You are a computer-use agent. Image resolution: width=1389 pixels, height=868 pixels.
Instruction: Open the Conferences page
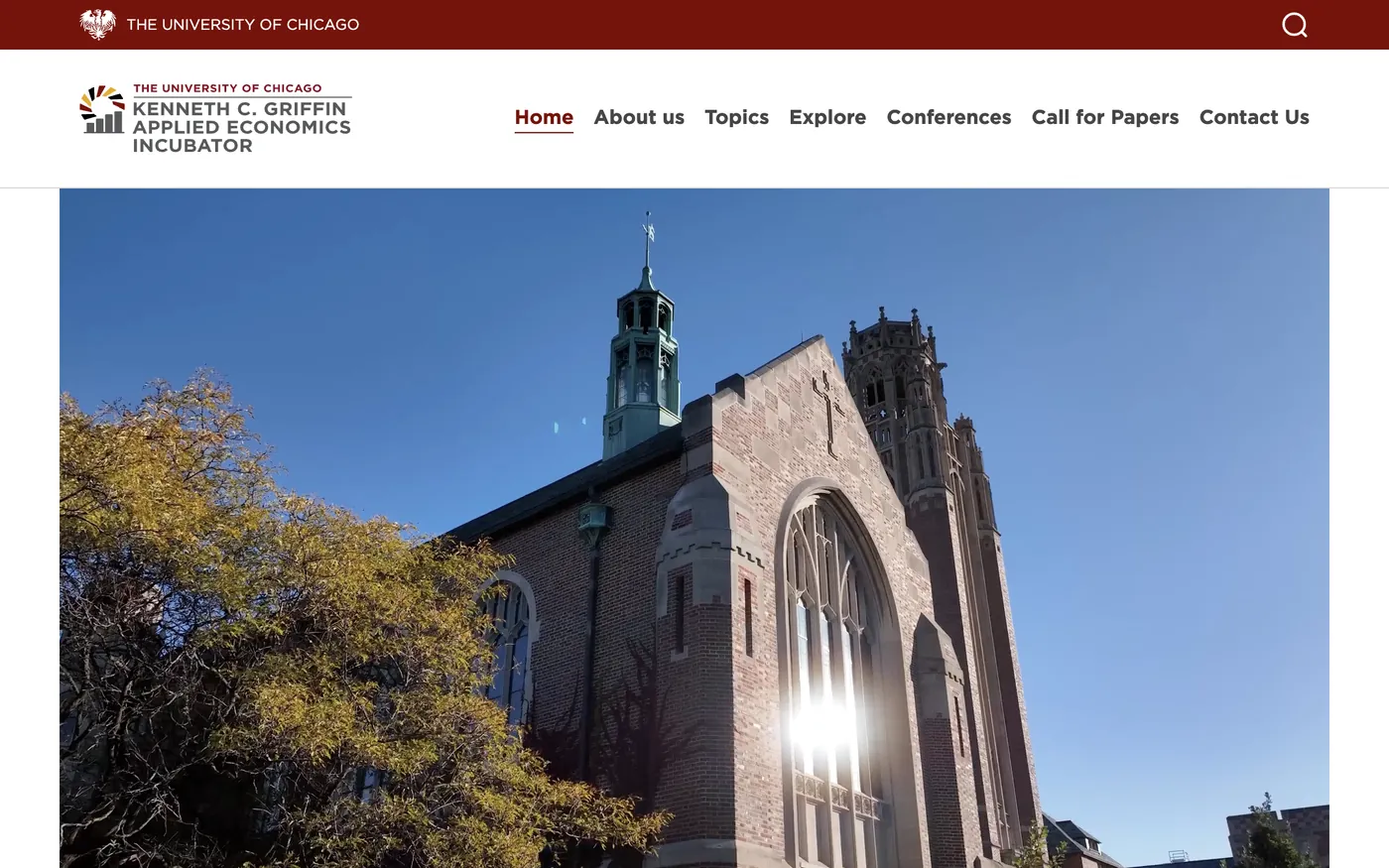pyautogui.click(x=948, y=117)
